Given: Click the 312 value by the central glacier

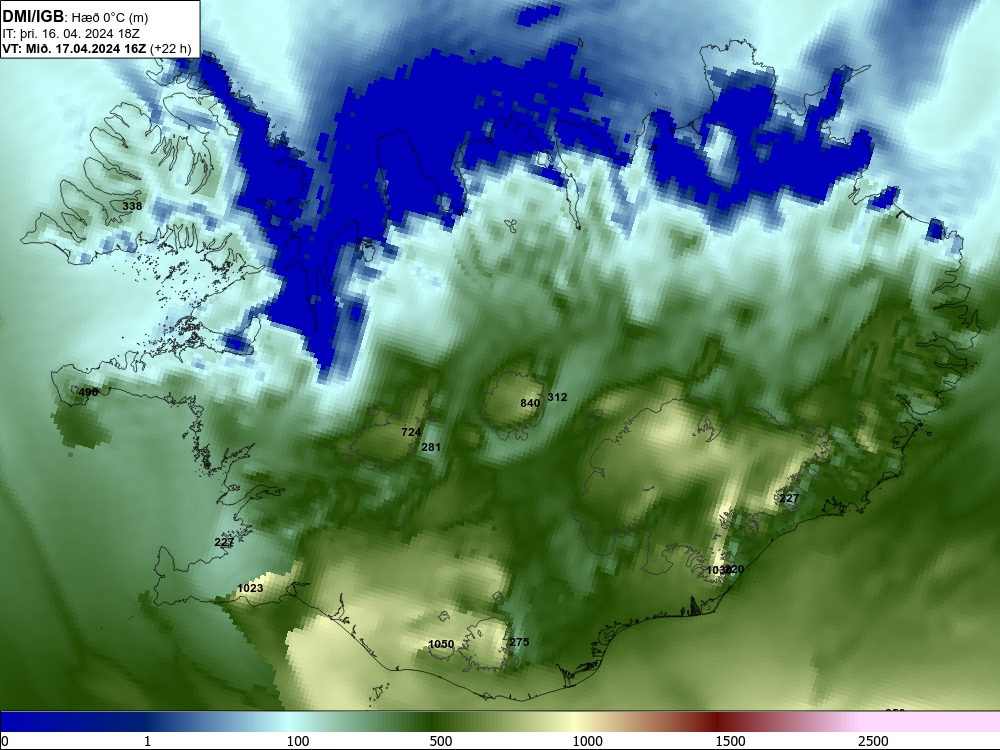Looking at the screenshot, I should (557, 397).
